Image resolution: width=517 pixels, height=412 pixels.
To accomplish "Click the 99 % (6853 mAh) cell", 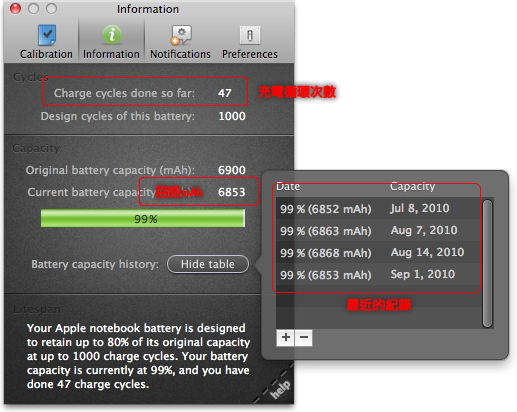I will [326, 275].
